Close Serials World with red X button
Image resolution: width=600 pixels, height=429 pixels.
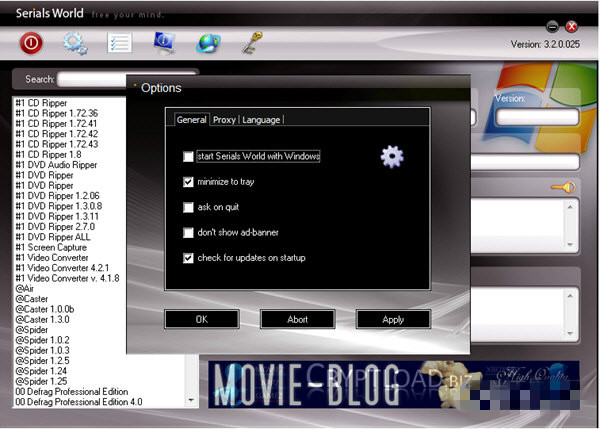pyautogui.click(x=572, y=26)
